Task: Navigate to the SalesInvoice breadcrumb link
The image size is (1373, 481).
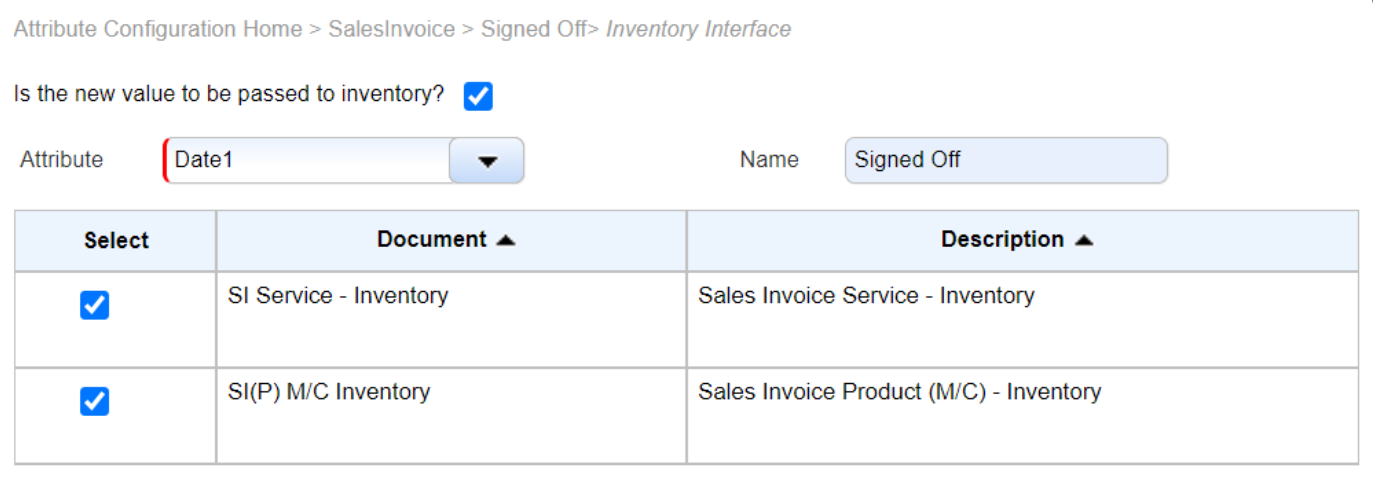Action: pyautogui.click(x=391, y=29)
